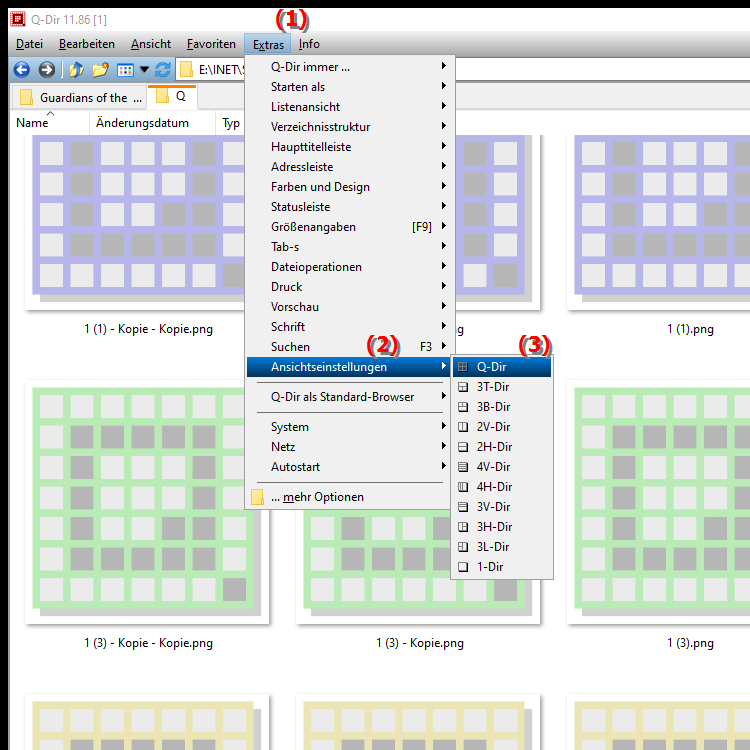Click the folder up-level icon
The image size is (750, 750).
76,70
